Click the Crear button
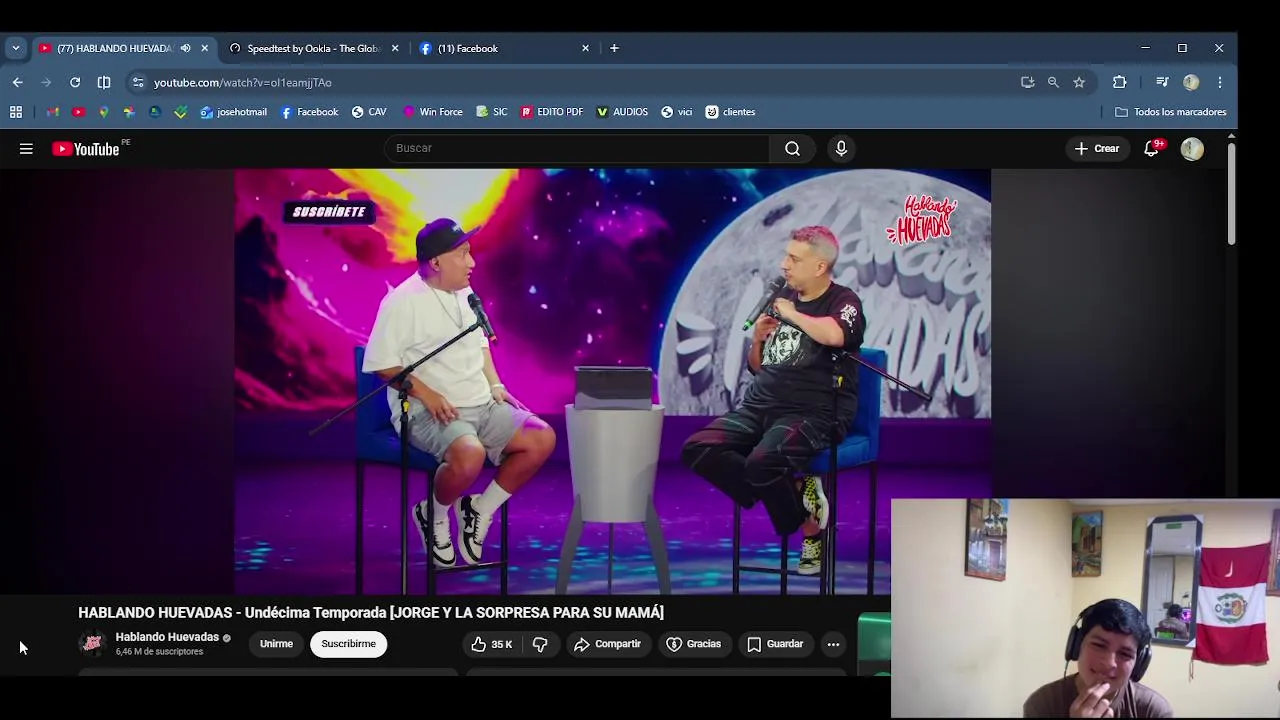1280x720 pixels. click(x=1097, y=149)
